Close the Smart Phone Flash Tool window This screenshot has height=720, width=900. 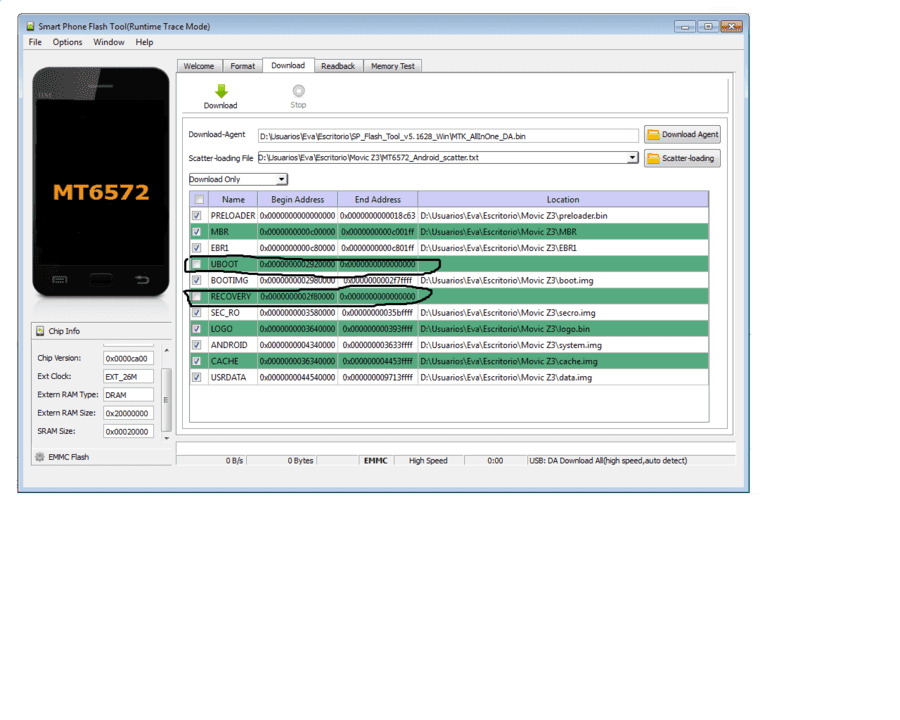tap(731, 26)
